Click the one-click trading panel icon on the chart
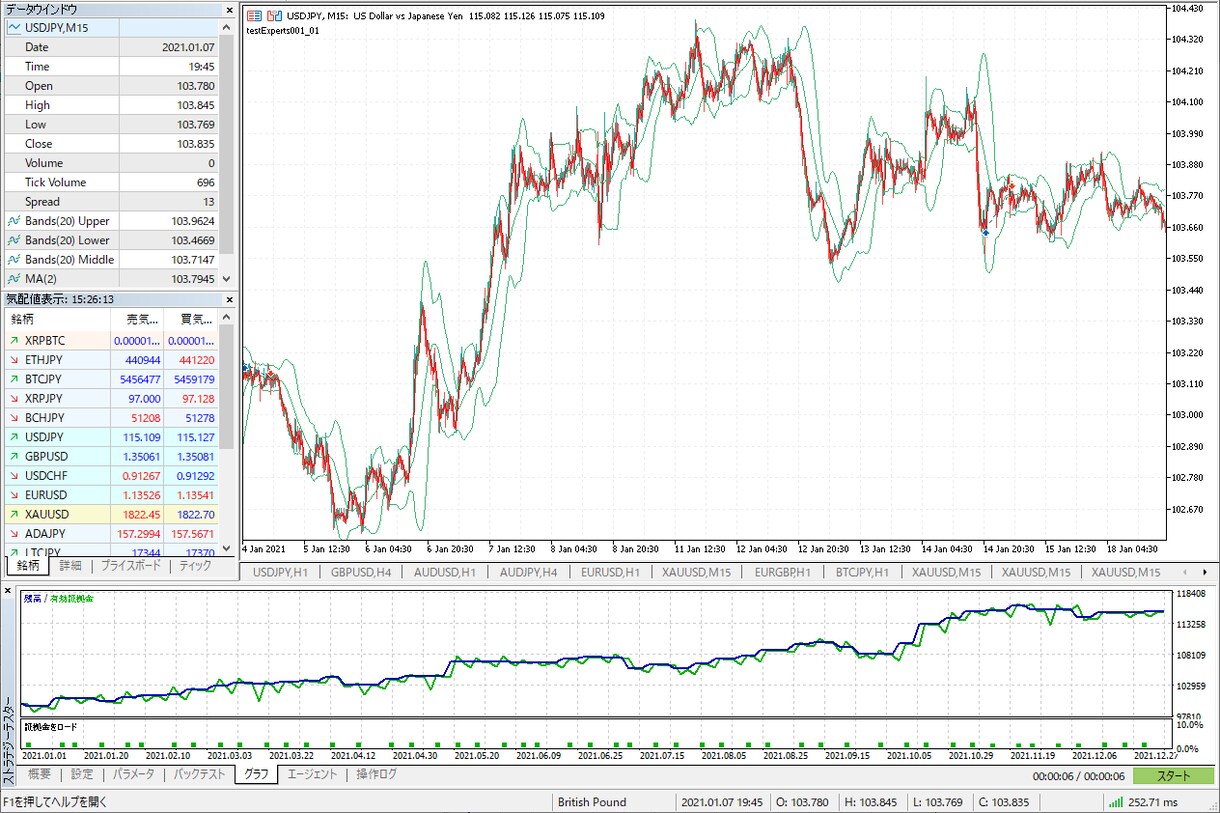This screenshot has height=813, width=1220. point(253,16)
